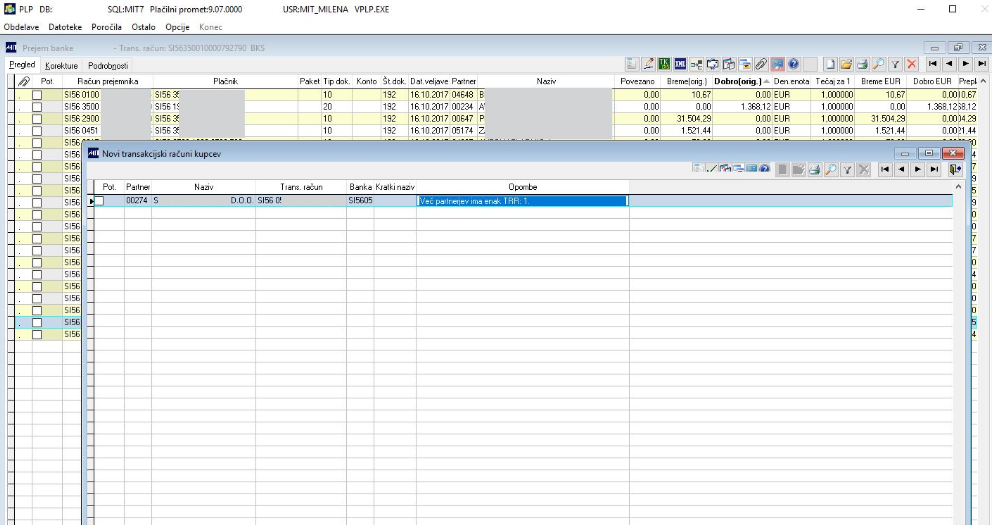Click the green TK icon in Prejem banke toolbar

pos(664,64)
